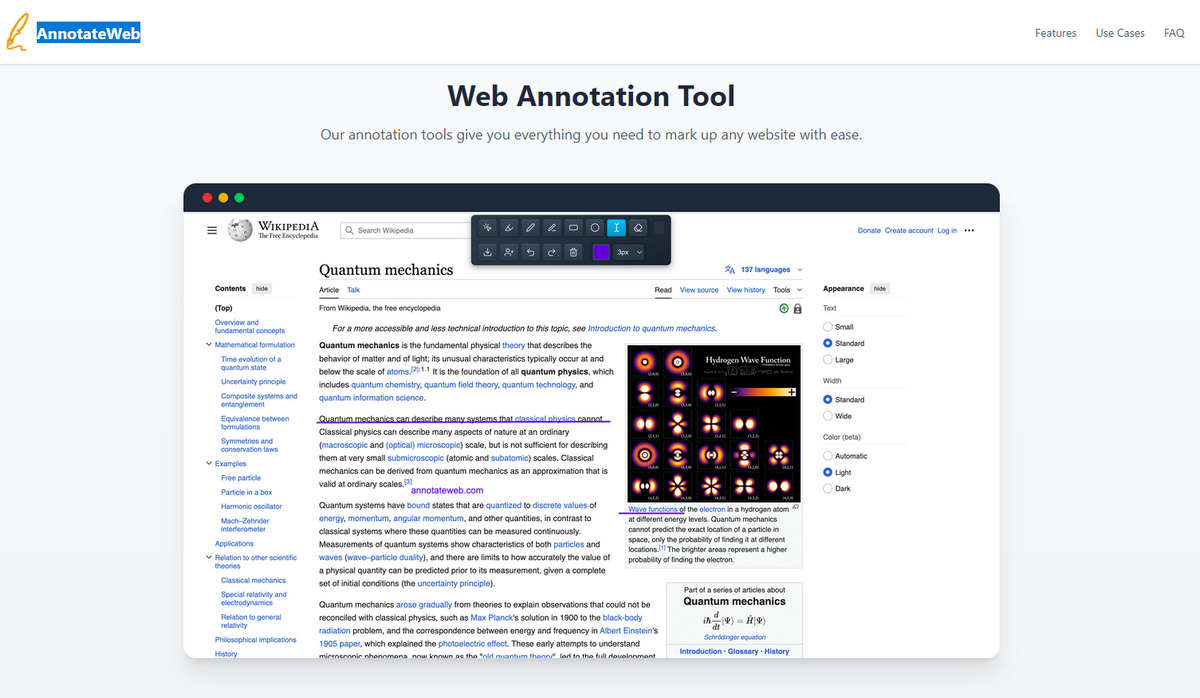
Task: Click the Log in link
Action: click(x=947, y=230)
